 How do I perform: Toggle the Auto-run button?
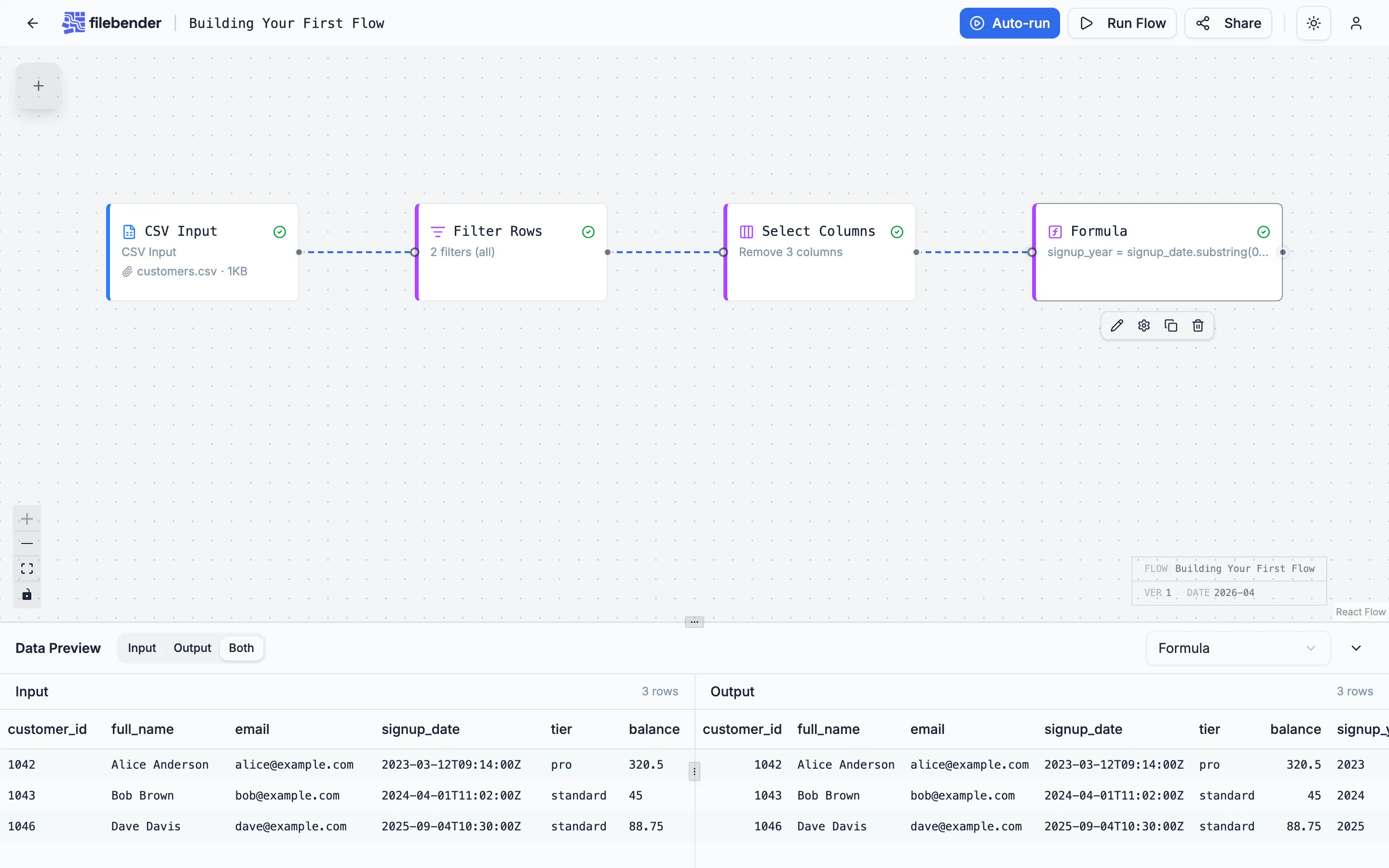pyautogui.click(x=1009, y=23)
